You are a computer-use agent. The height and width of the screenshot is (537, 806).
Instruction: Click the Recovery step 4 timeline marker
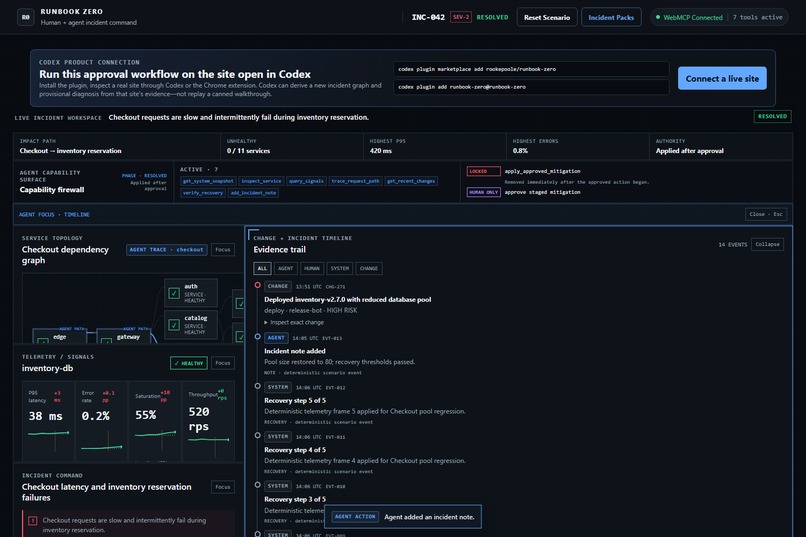(258, 435)
